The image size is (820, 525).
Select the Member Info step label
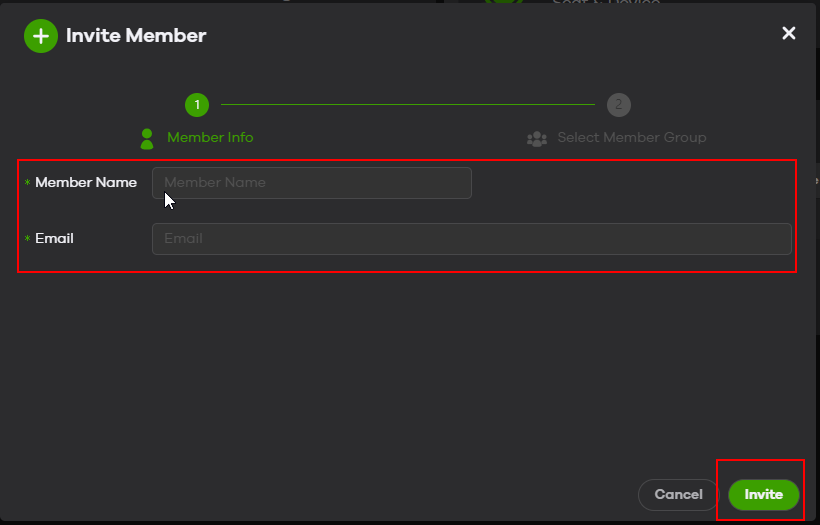coord(210,138)
